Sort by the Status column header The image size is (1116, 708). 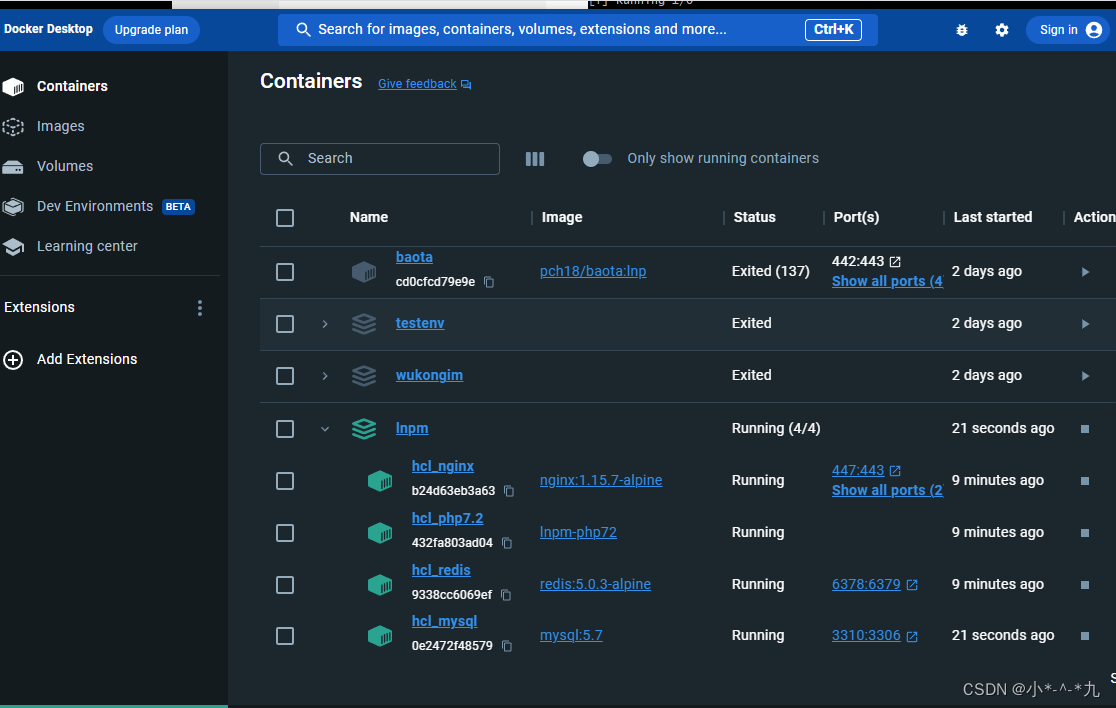tap(754, 218)
